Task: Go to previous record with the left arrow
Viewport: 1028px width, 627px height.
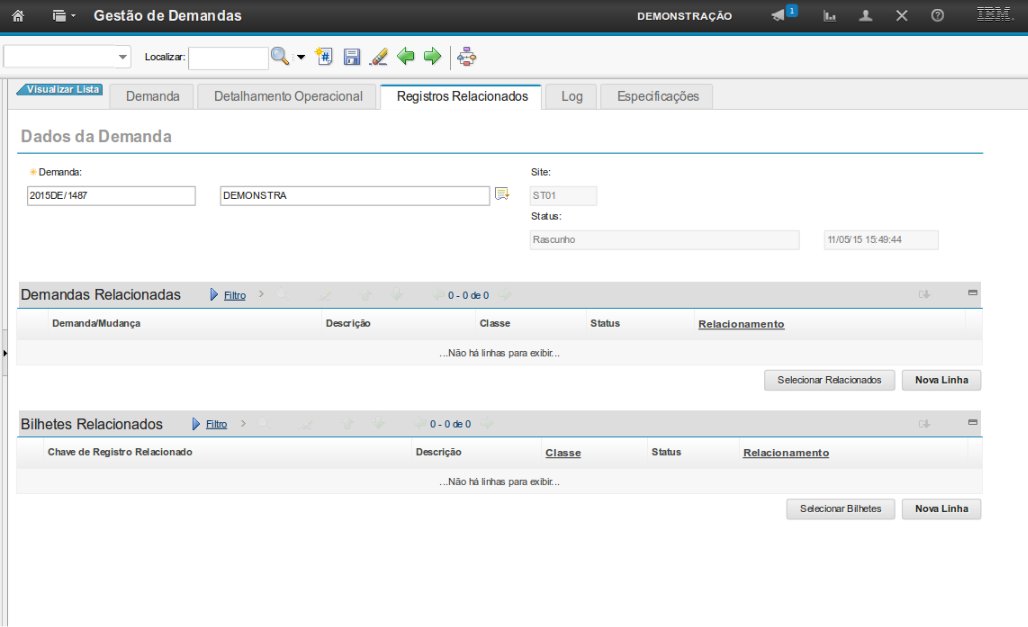Action: pyautogui.click(x=406, y=57)
